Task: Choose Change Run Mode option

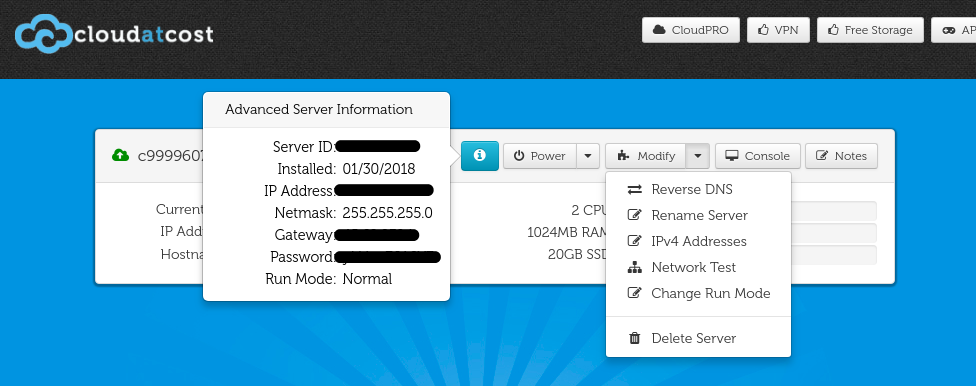Action: point(698,293)
